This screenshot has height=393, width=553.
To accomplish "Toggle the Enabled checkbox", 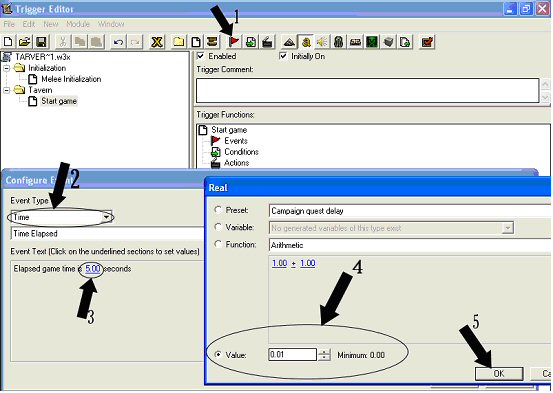I will point(200,56).
